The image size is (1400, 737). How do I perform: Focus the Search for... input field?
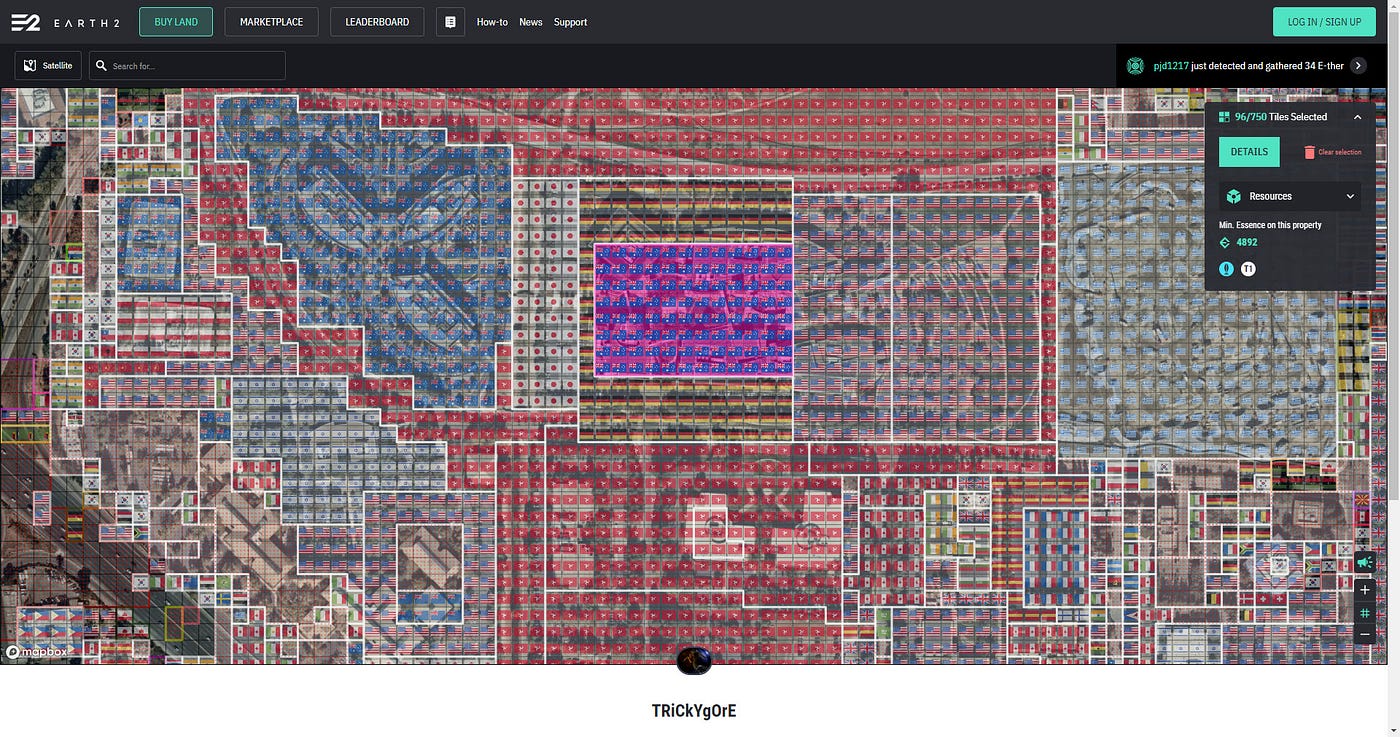click(x=188, y=66)
